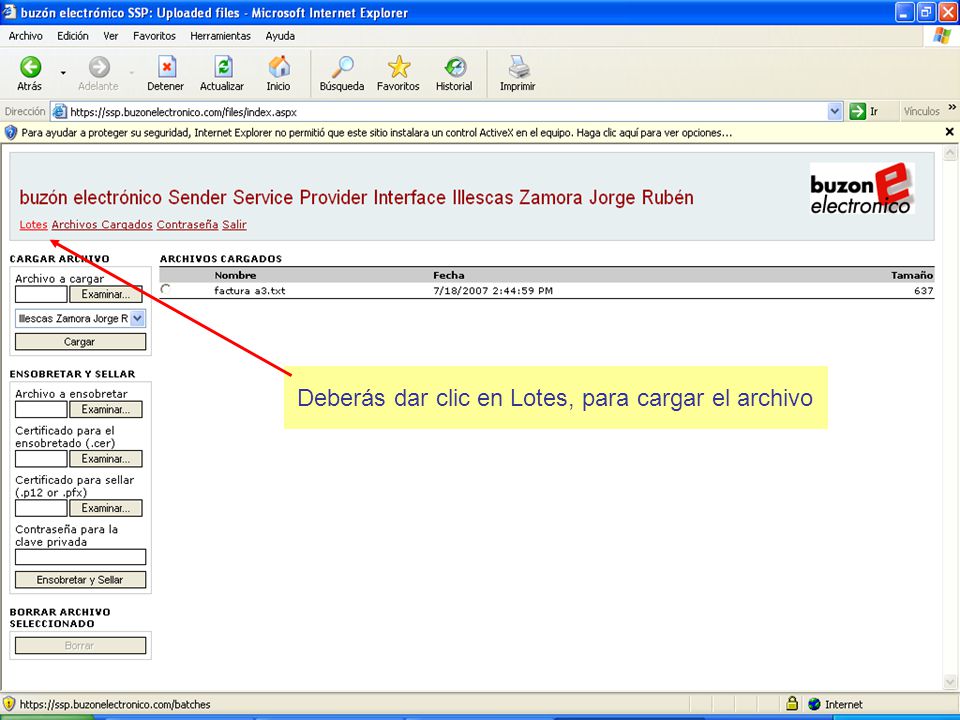Click the Contraseña link
This screenshot has width=960, height=720.
coord(187,225)
